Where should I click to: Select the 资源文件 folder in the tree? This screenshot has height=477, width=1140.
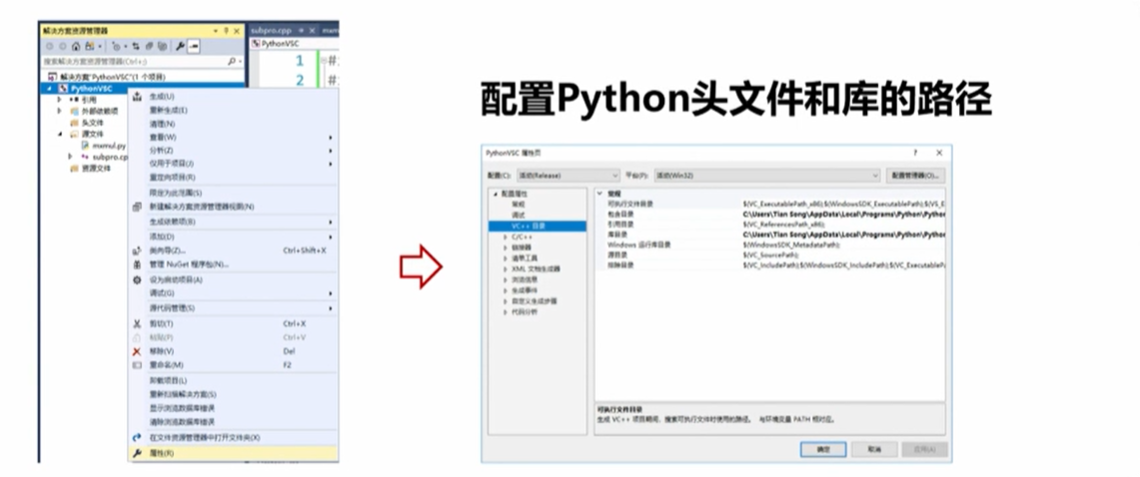pos(90,169)
